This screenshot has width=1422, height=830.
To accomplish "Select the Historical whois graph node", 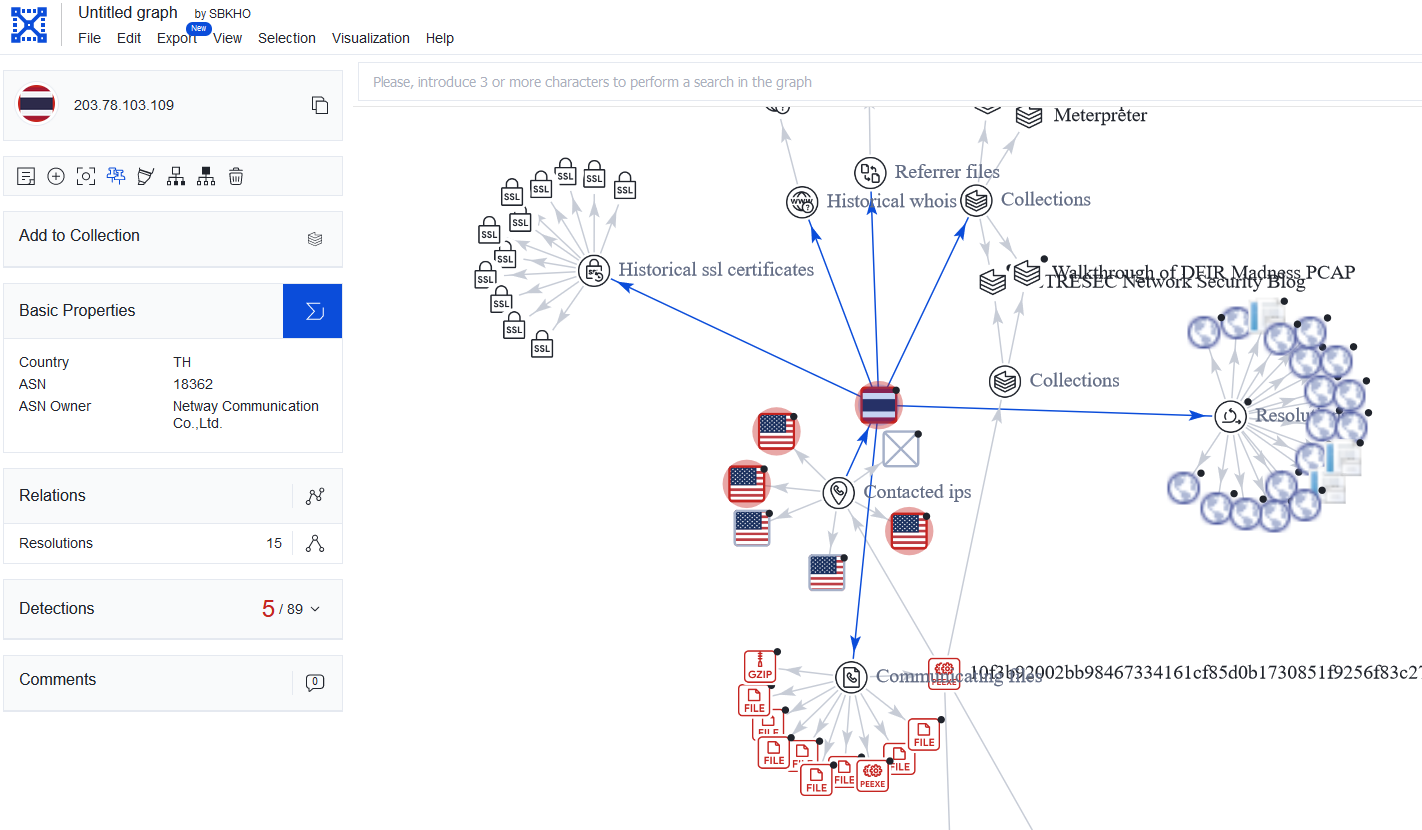I will [x=802, y=202].
